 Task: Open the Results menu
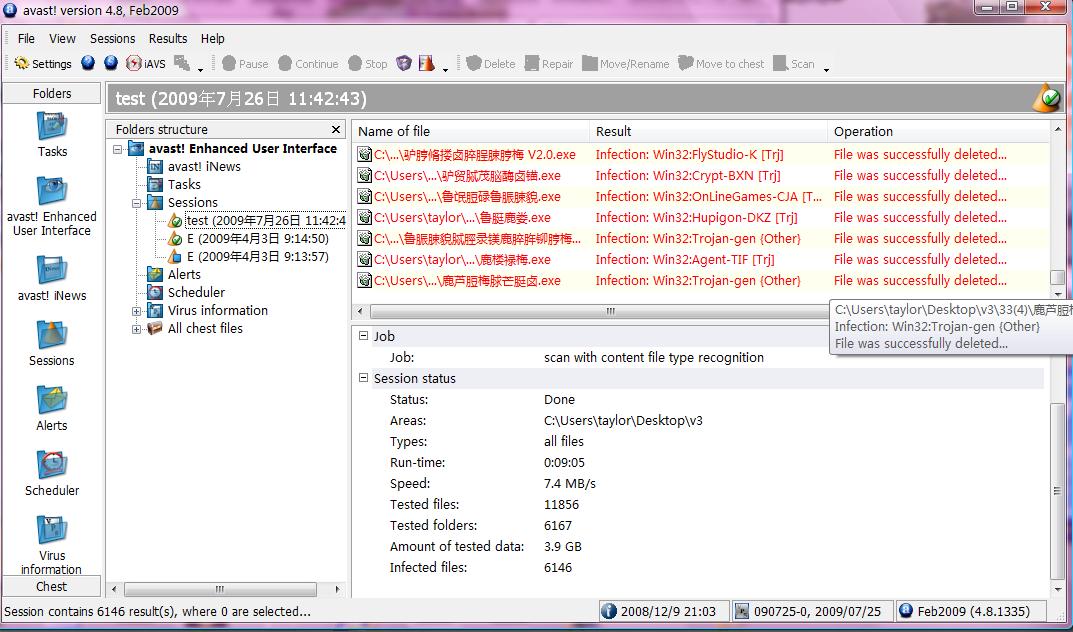click(168, 38)
